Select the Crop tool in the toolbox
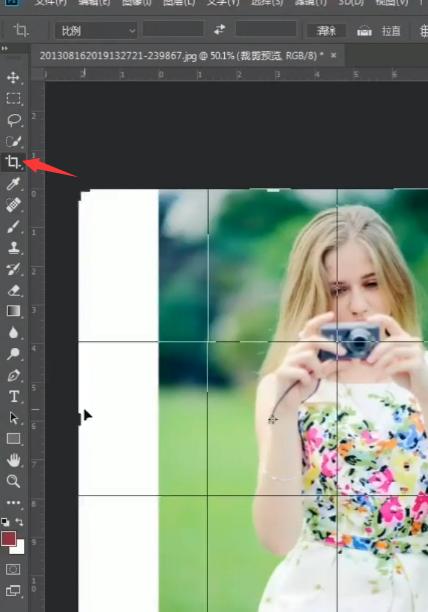This screenshot has width=428, height=612. tap(12, 162)
